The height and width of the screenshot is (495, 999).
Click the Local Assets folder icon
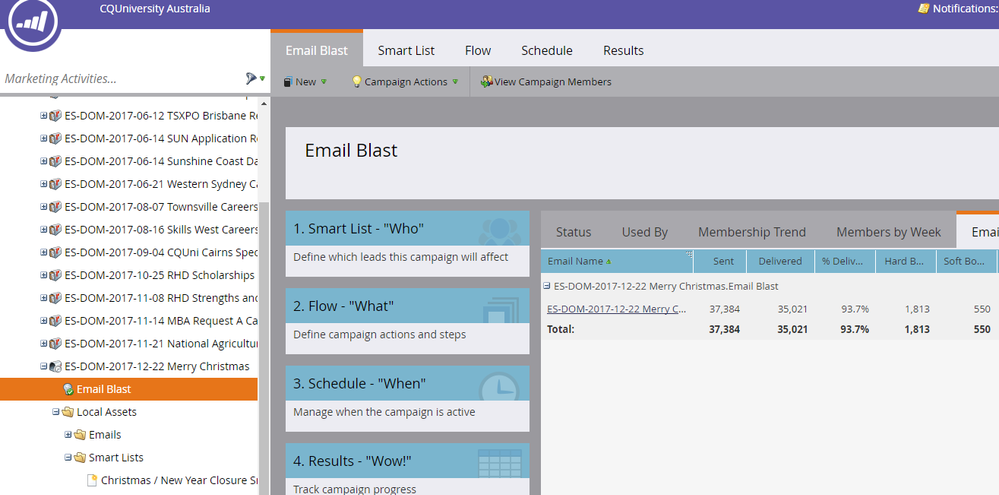point(68,412)
